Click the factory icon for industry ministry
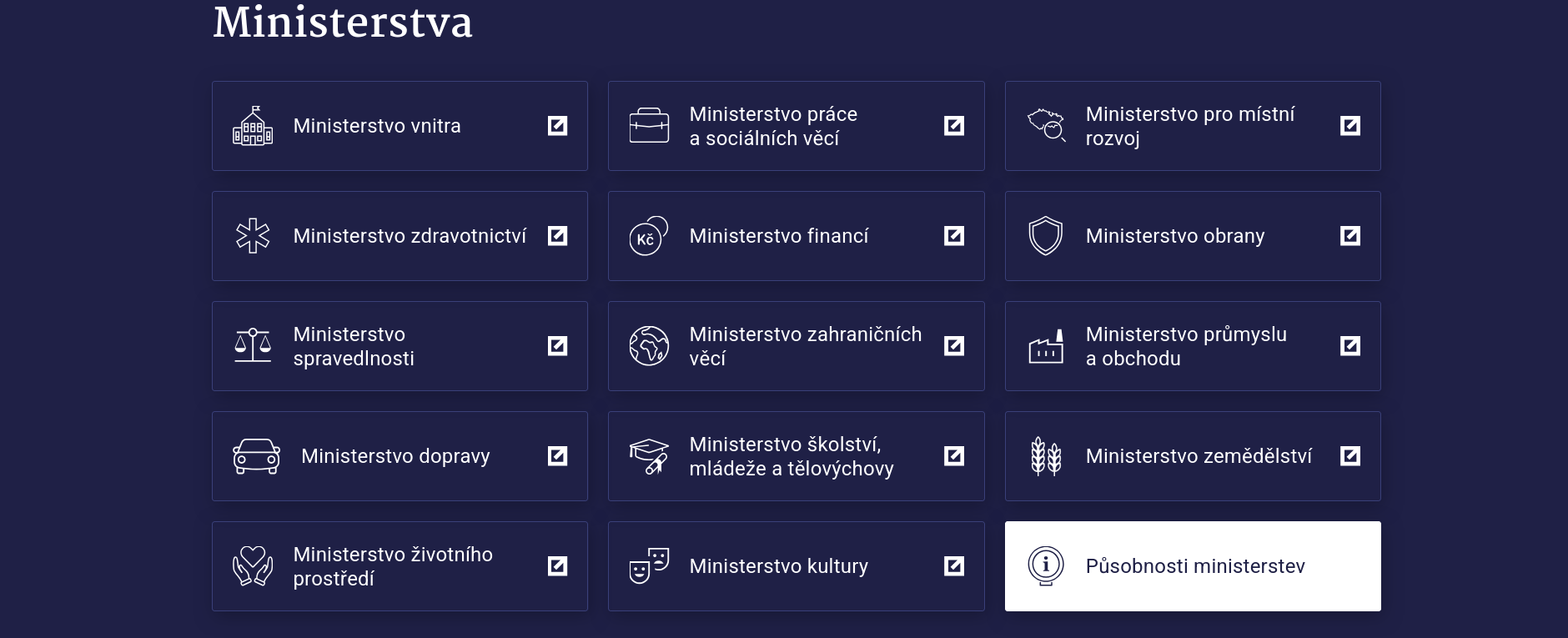Viewport: 1568px width, 638px height. pyautogui.click(x=1045, y=346)
